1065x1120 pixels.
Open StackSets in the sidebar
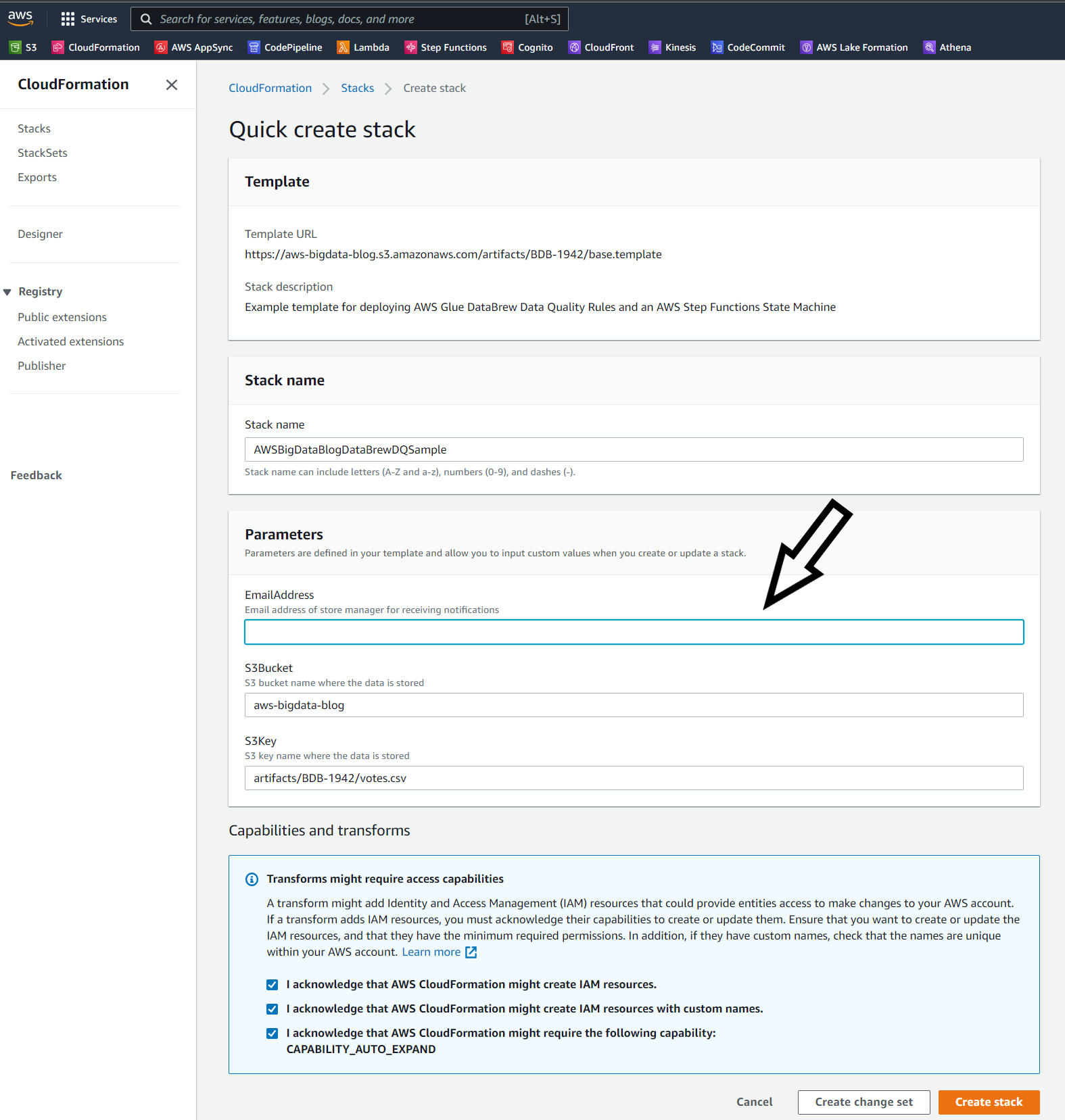(43, 153)
